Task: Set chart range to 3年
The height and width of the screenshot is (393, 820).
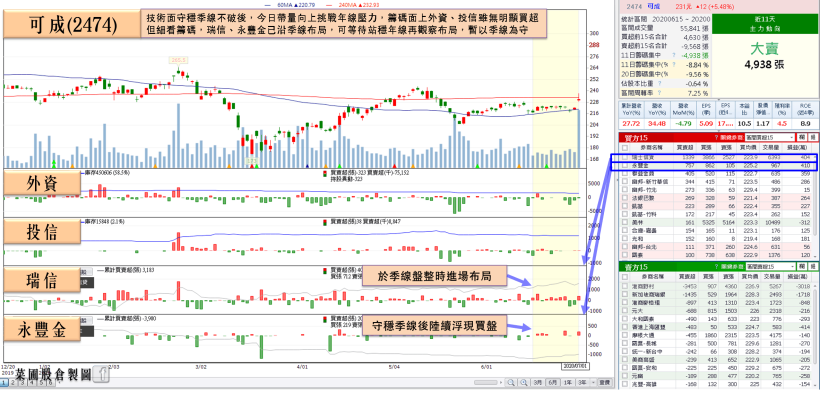Action: [x=582, y=382]
